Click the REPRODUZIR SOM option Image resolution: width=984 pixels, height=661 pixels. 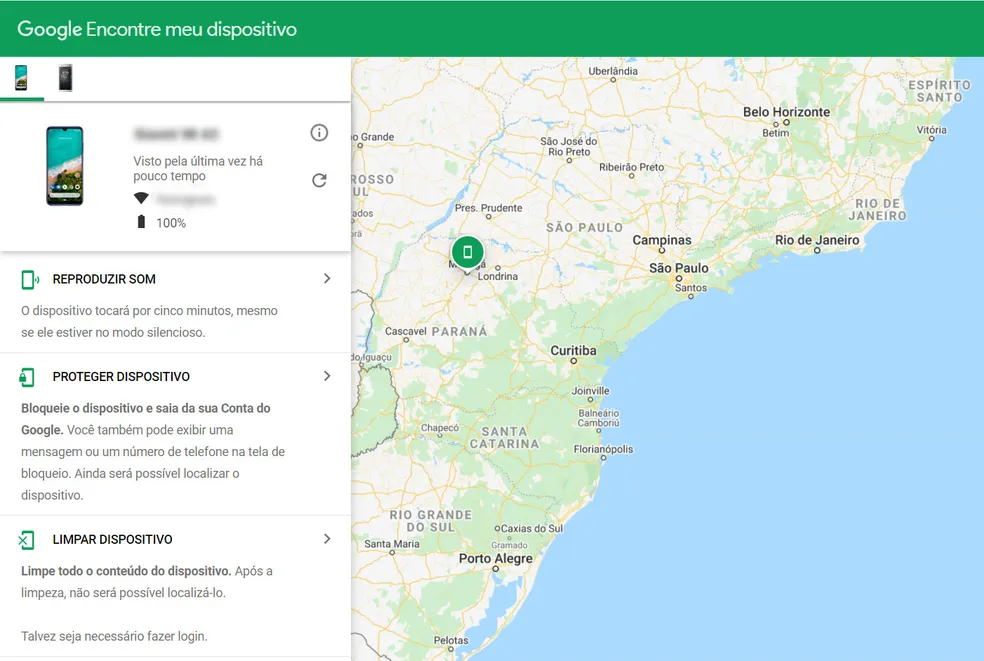[x=104, y=279]
